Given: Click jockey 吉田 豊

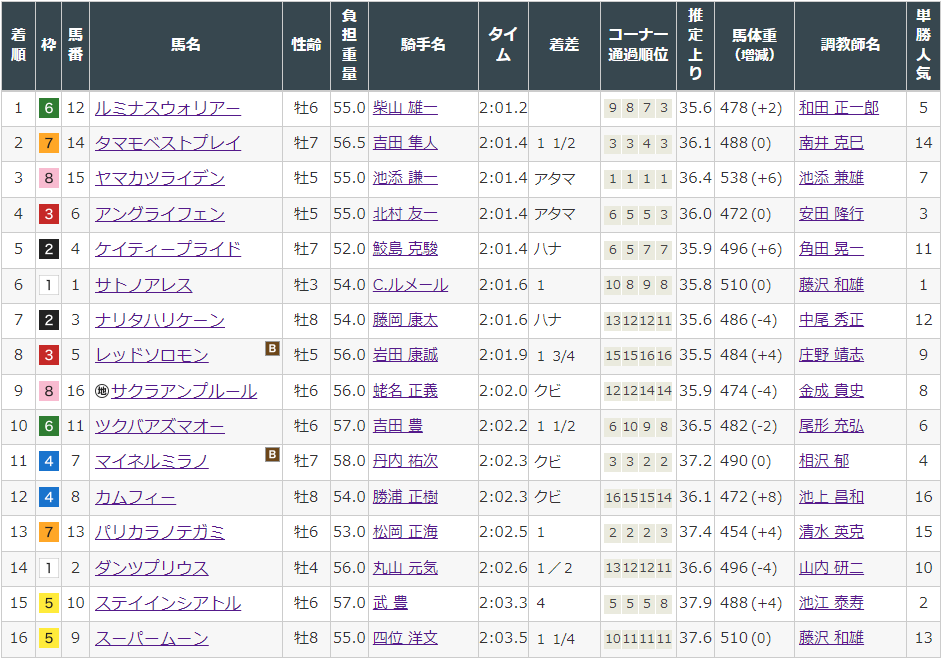Looking at the screenshot, I should click(398, 426).
